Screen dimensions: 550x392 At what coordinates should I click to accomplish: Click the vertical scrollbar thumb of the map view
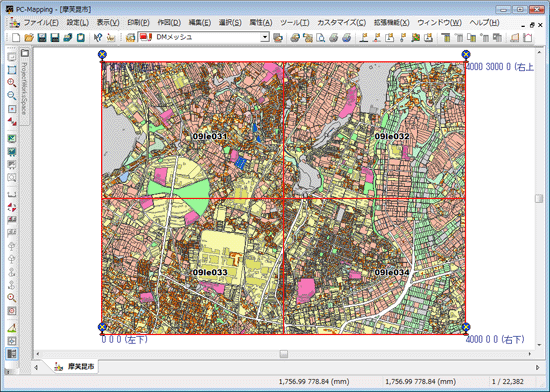pos(539,198)
